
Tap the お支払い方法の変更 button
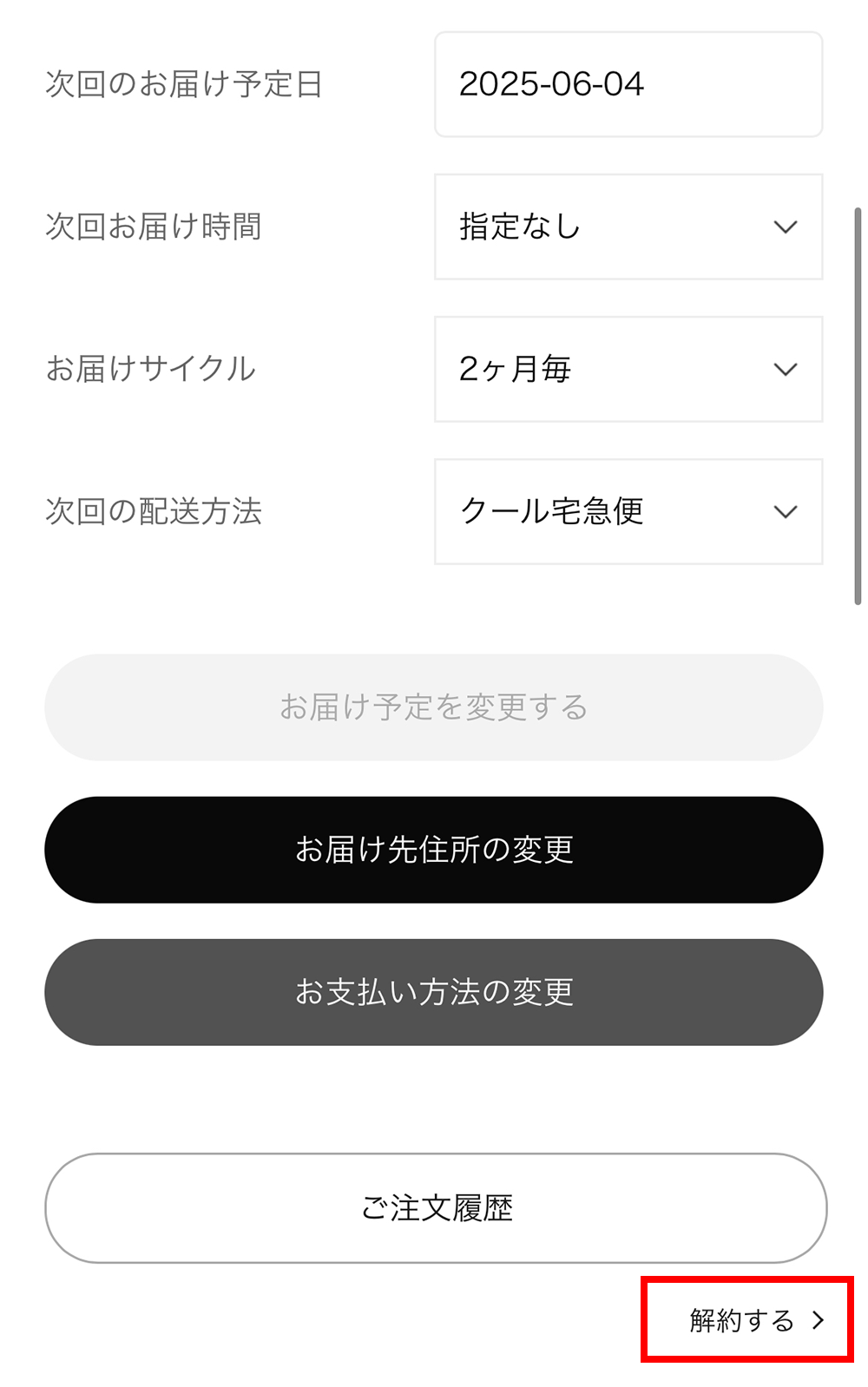(434, 992)
